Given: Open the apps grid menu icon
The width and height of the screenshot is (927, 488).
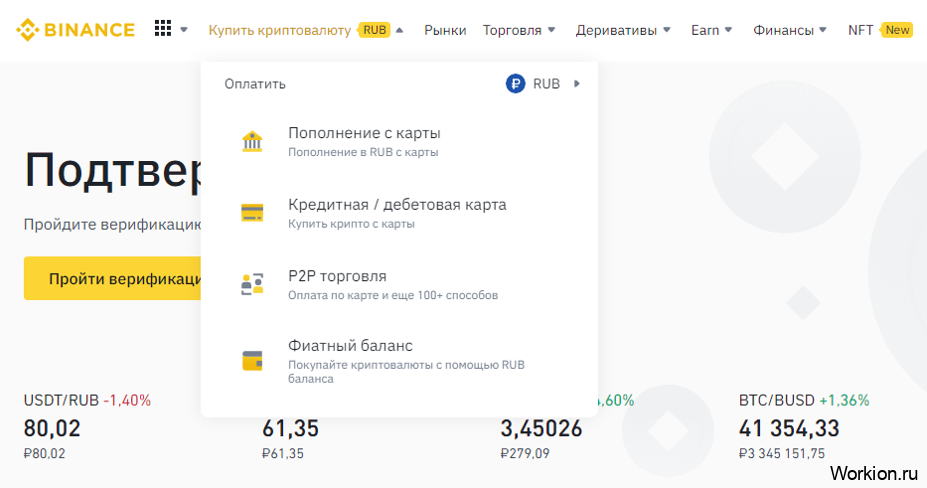Looking at the screenshot, I should (x=163, y=29).
